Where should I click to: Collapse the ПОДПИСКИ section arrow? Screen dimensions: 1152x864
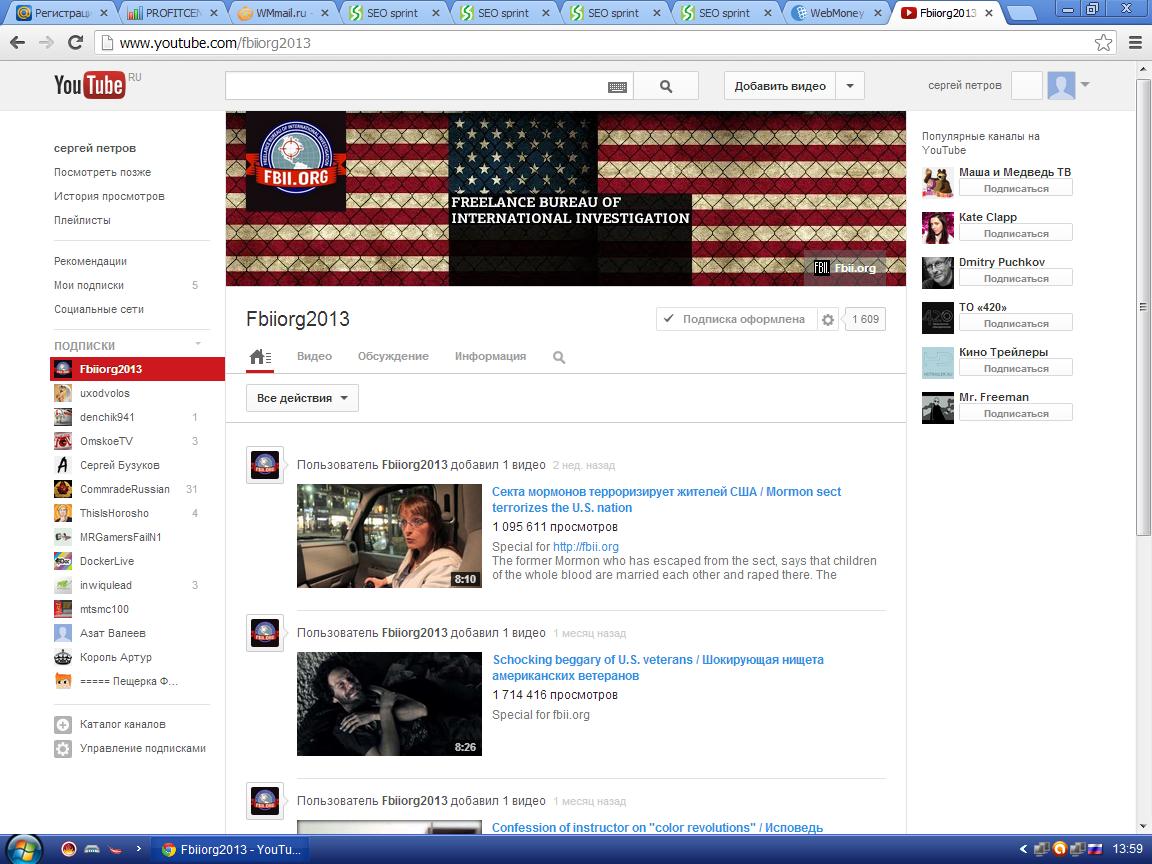tap(198, 344)
